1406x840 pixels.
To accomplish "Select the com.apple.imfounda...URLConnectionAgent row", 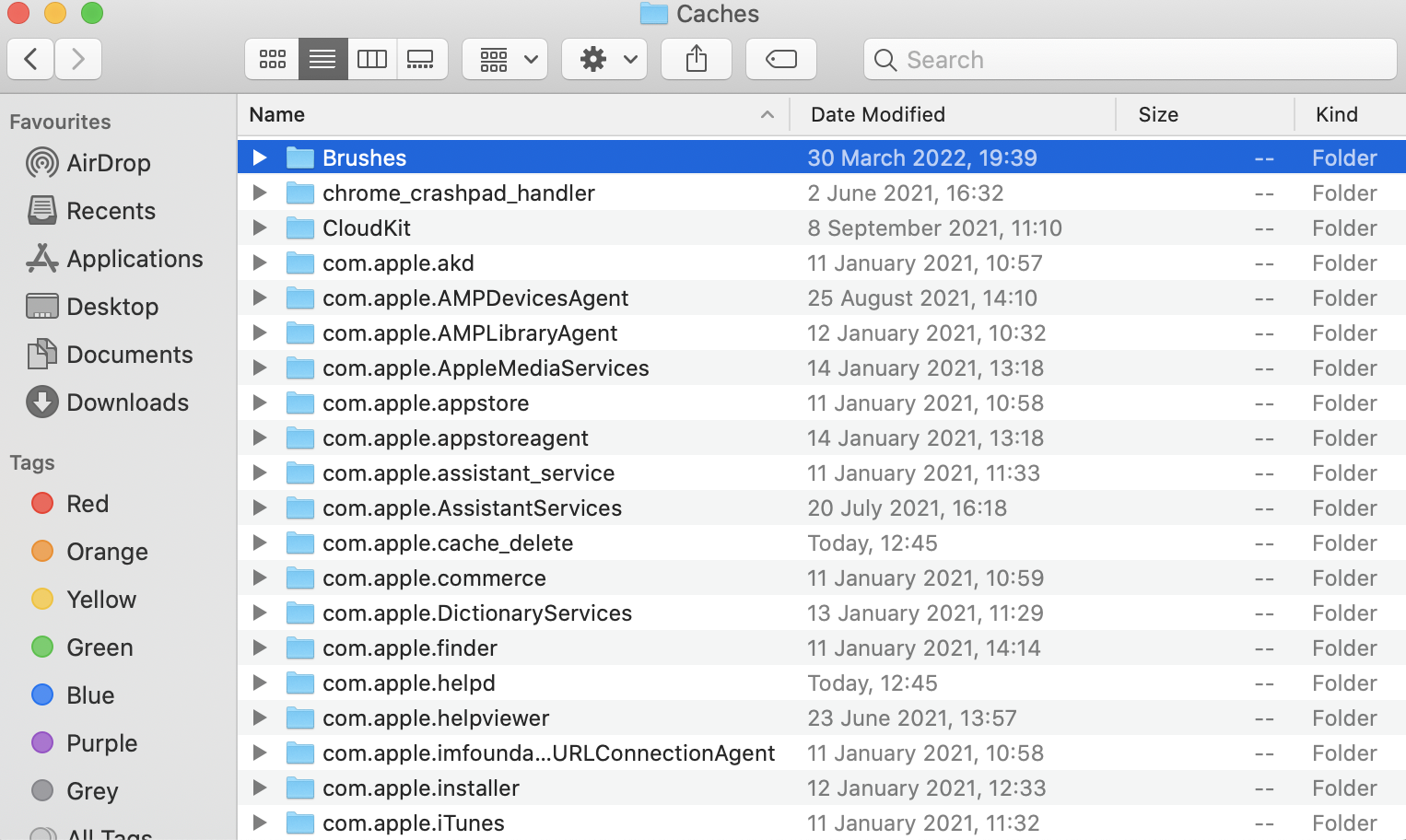I will (822, 753).
